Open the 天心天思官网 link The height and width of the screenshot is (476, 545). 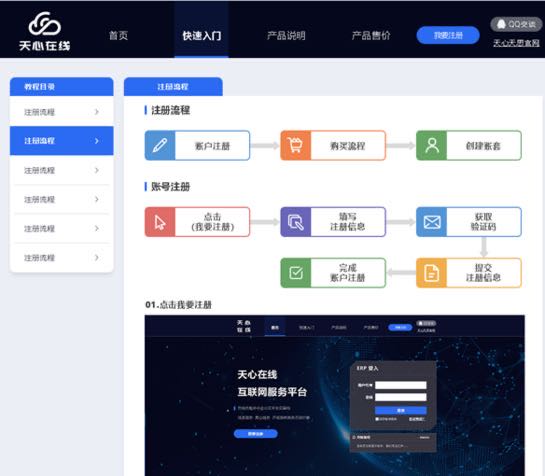coord(516,43)
